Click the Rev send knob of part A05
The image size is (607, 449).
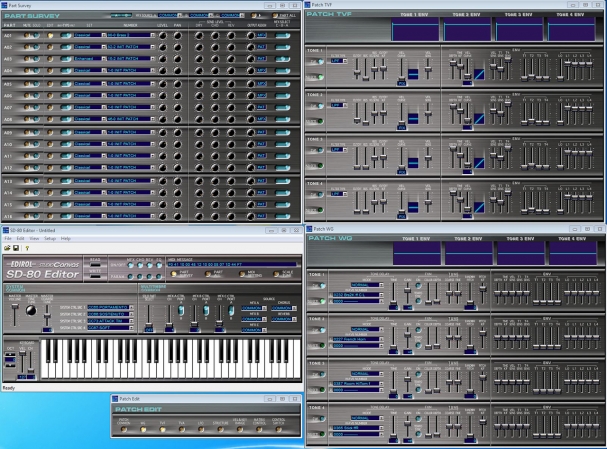[x=231, y=84]
